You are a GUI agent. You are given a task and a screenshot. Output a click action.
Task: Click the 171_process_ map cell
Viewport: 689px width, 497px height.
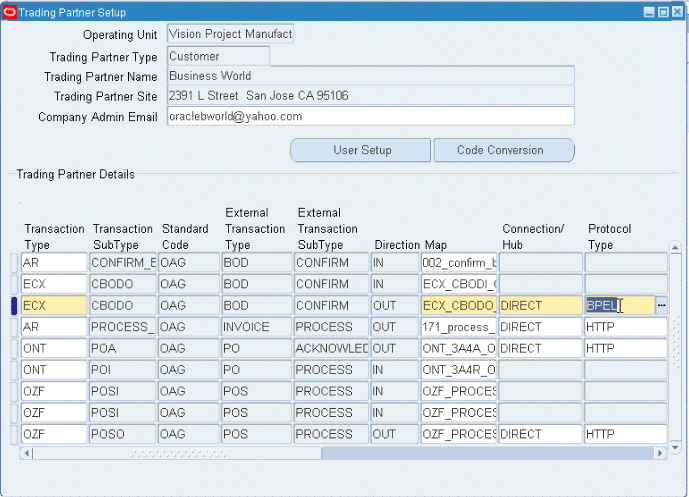[459, 327]
